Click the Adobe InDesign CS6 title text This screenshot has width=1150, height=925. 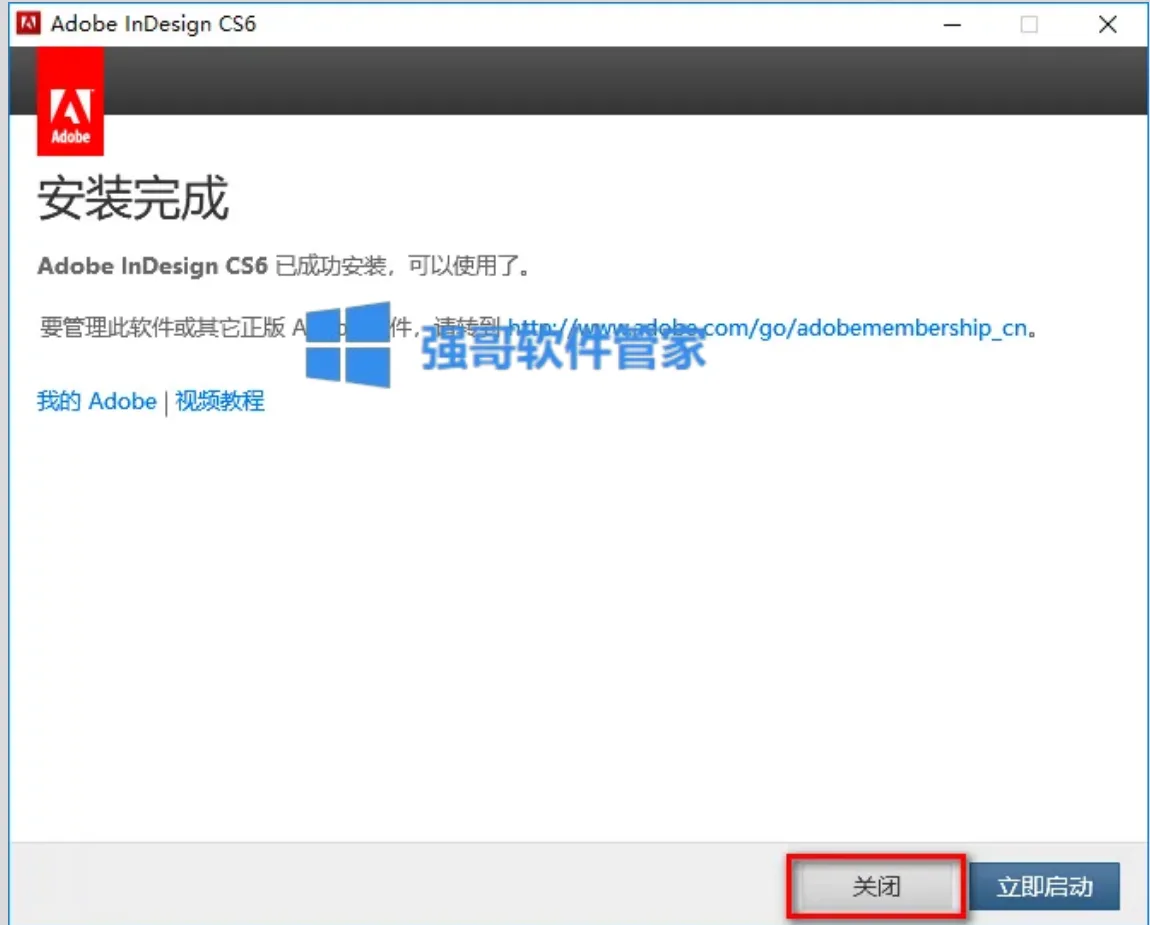pos(153,23)
